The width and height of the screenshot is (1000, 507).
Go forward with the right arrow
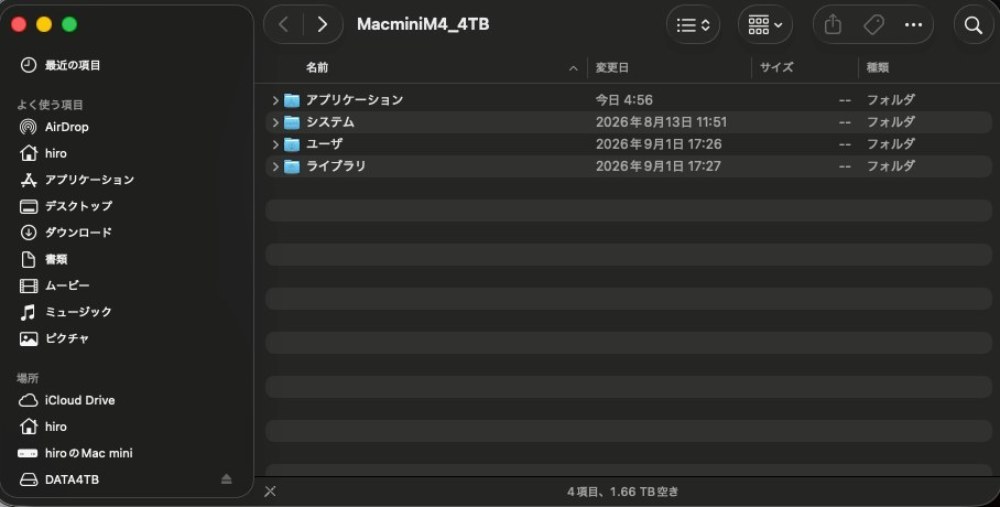[x=322, y=25]
